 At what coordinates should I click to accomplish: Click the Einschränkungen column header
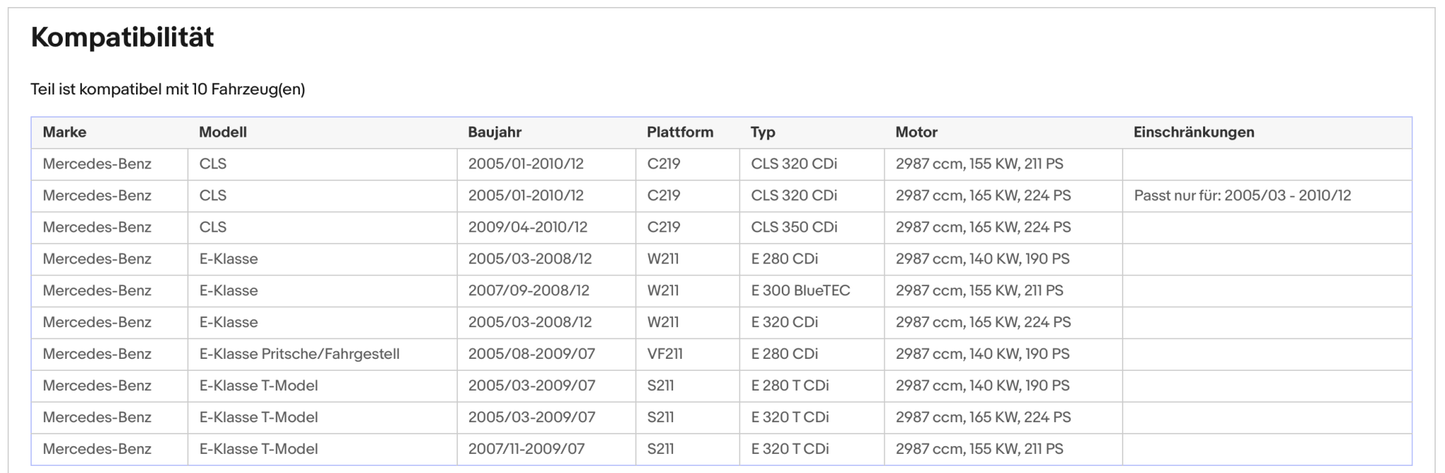[x=1193, y=132]
